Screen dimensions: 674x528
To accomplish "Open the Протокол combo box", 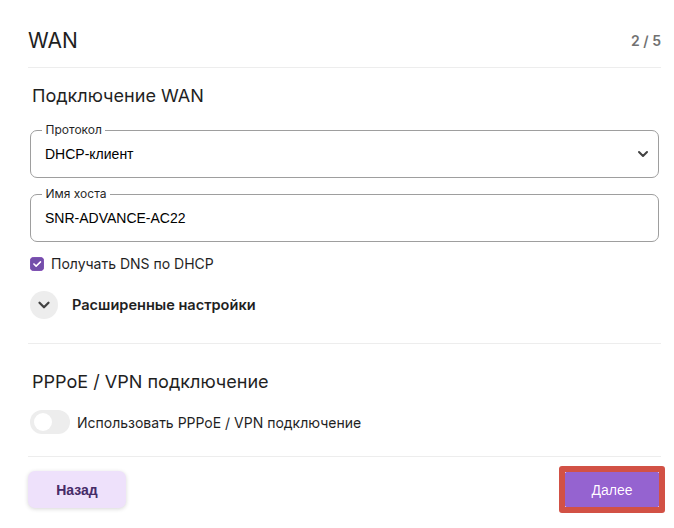I will coord(344,154).
